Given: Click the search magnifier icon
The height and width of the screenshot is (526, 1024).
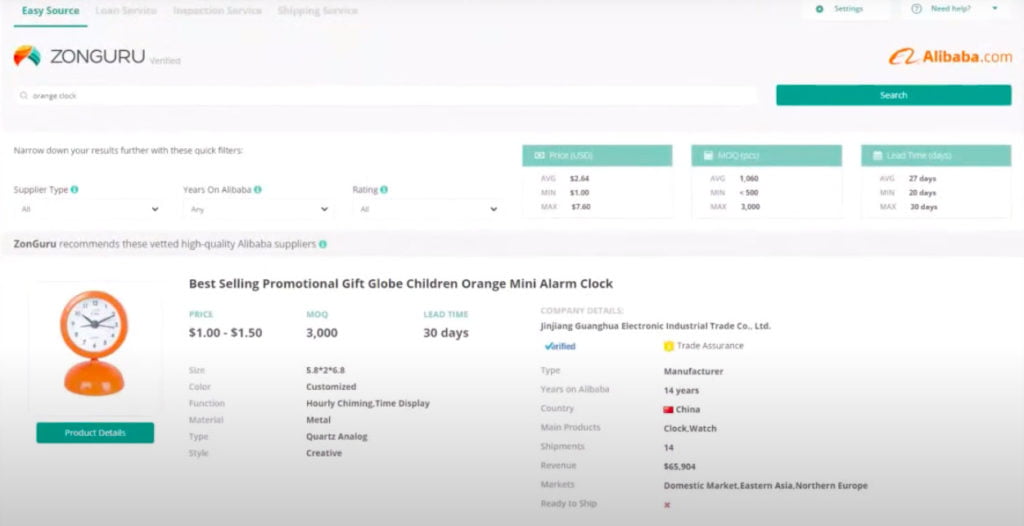Looking at the screenshot, I should 24,95.
